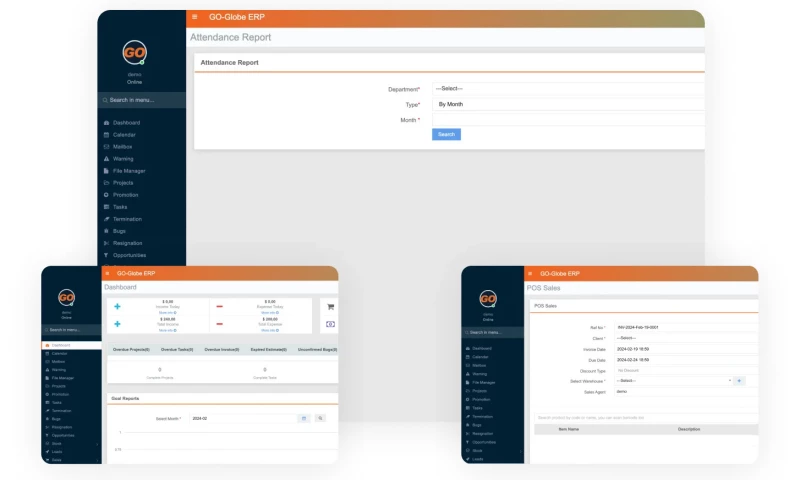Click the money icon below the cart icon
800x480 pixels.
[x=330, y=324]
